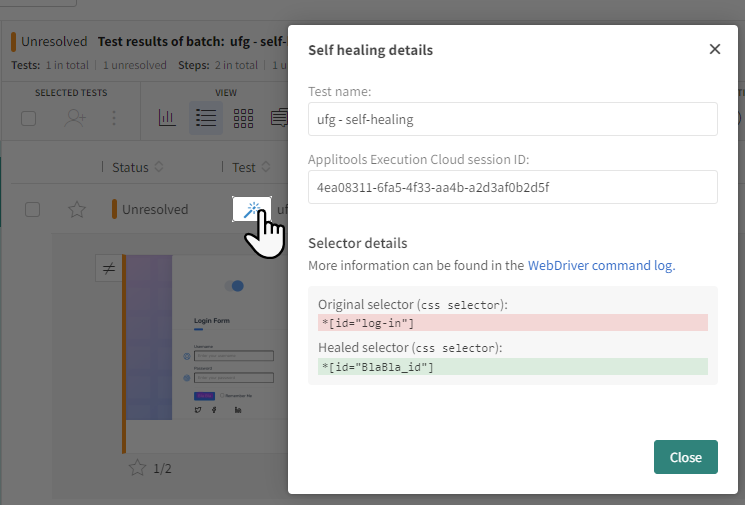Open the three-dot more options menu
This screenshot has width=745, height=505.
[x=114, y=118]
